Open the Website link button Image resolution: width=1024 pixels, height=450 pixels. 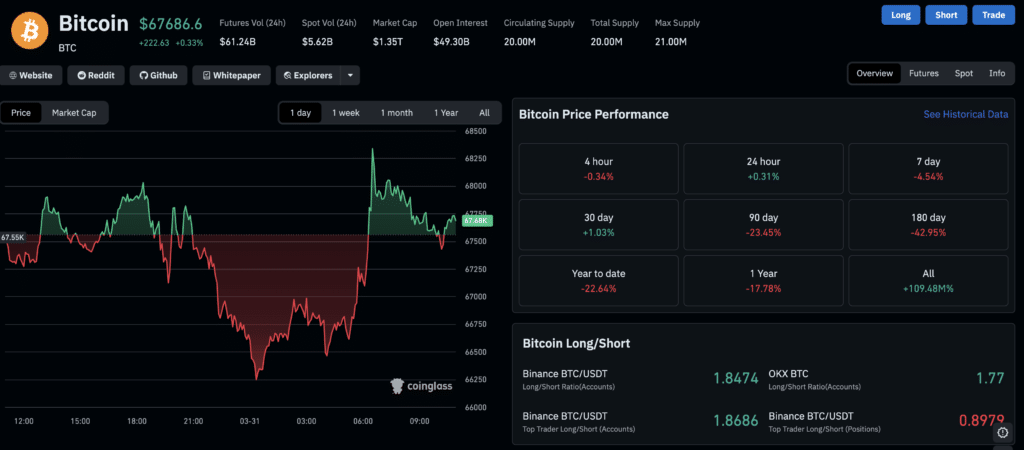coord(31,75)
